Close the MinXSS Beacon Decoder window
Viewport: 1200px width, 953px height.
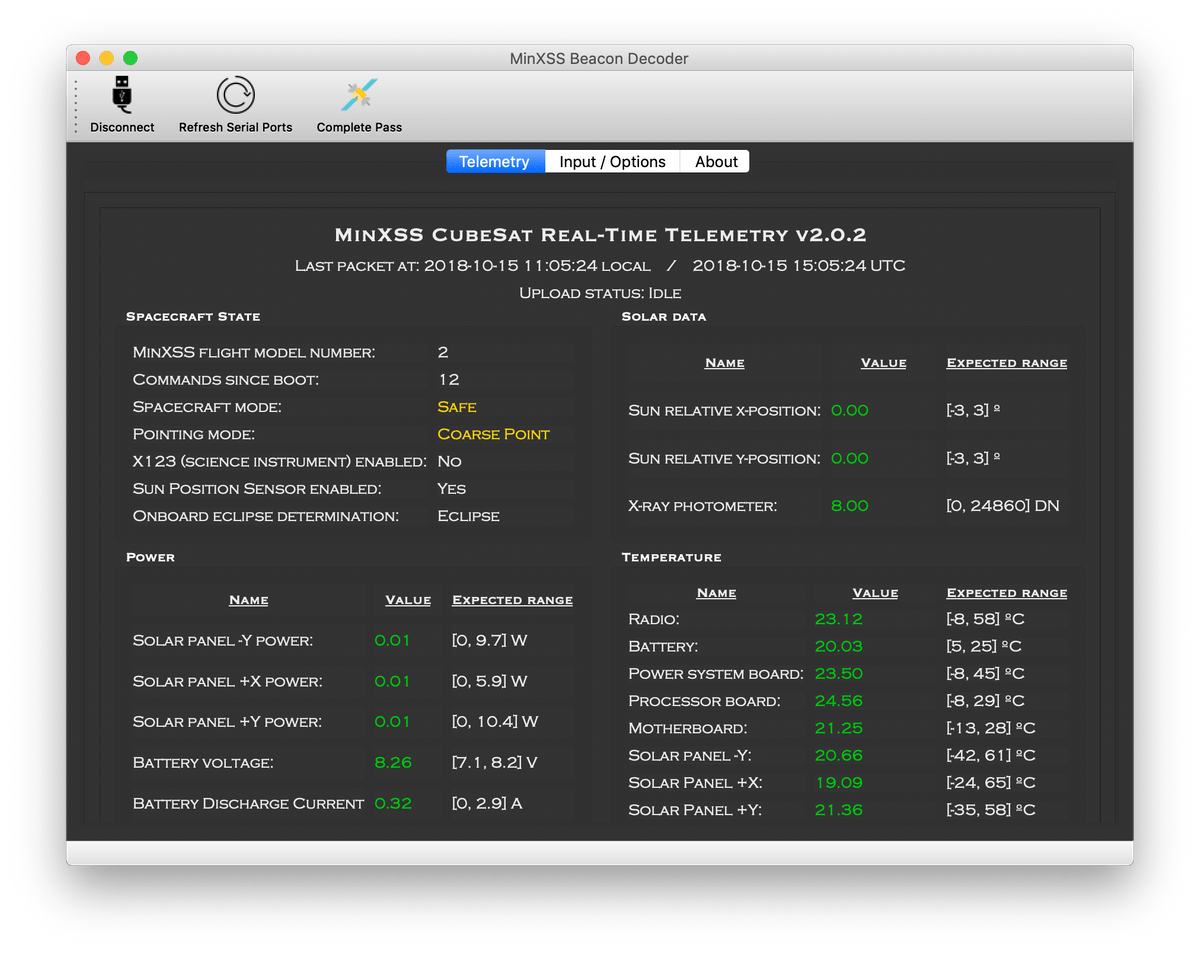(x=83, y=59)
